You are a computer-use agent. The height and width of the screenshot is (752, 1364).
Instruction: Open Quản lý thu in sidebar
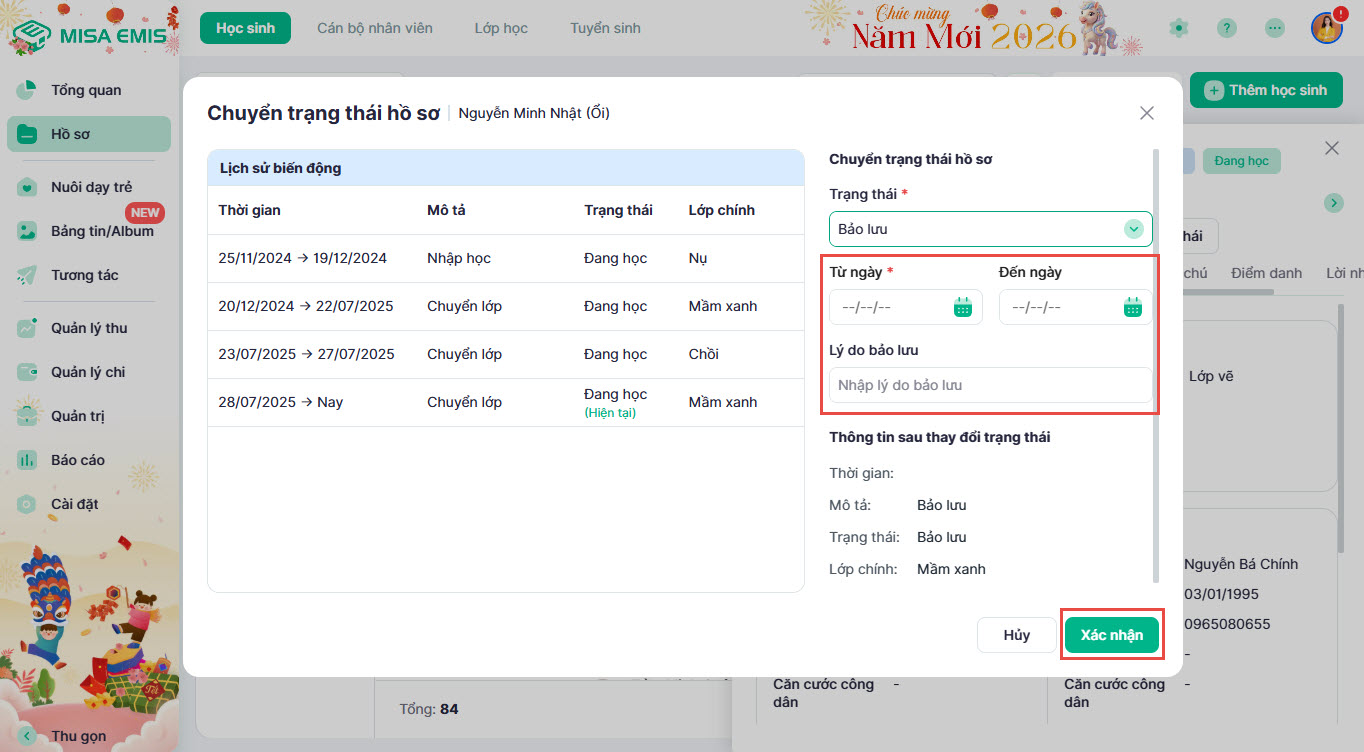click(89, 328)
